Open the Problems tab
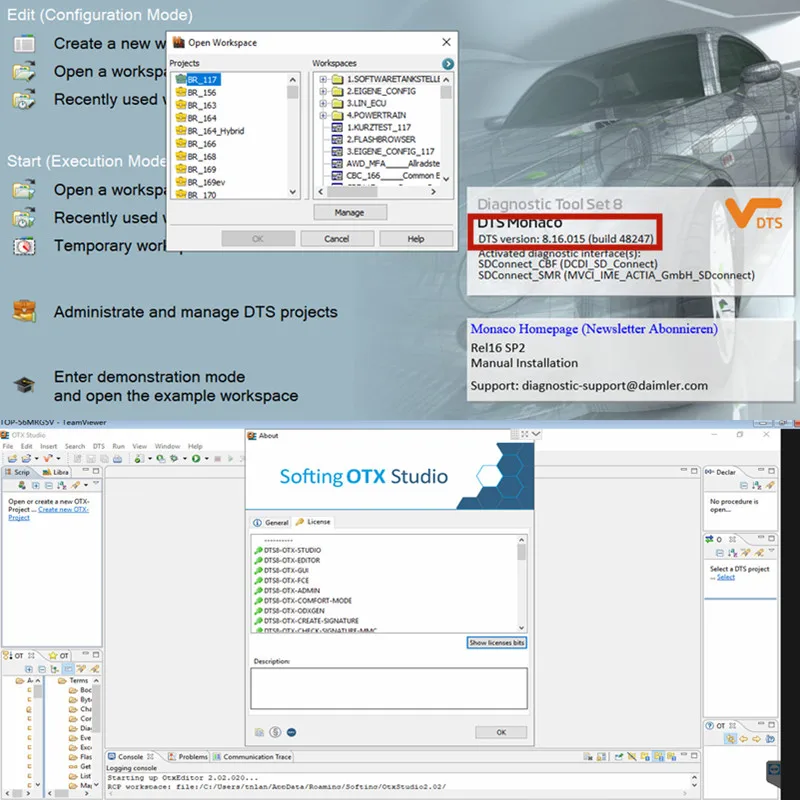The image size is (800, 800). pos(188,757)
